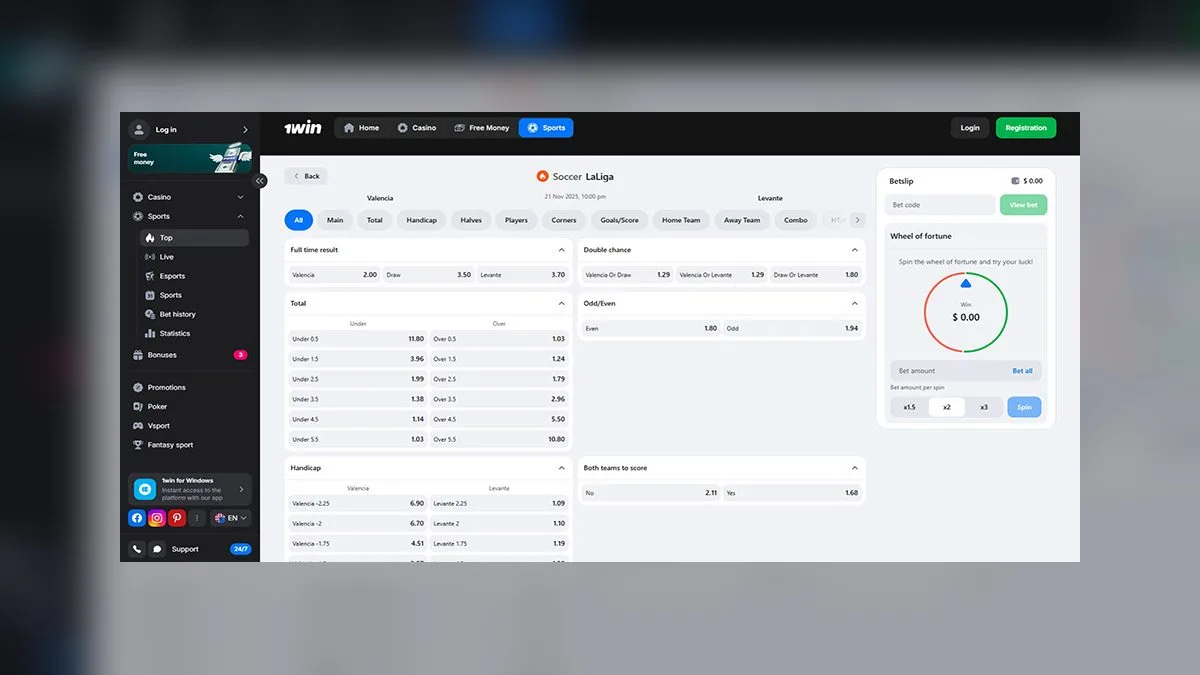Click the phone call support icon
This screenshot has width=1200, height=675.
tap(137, 549)
